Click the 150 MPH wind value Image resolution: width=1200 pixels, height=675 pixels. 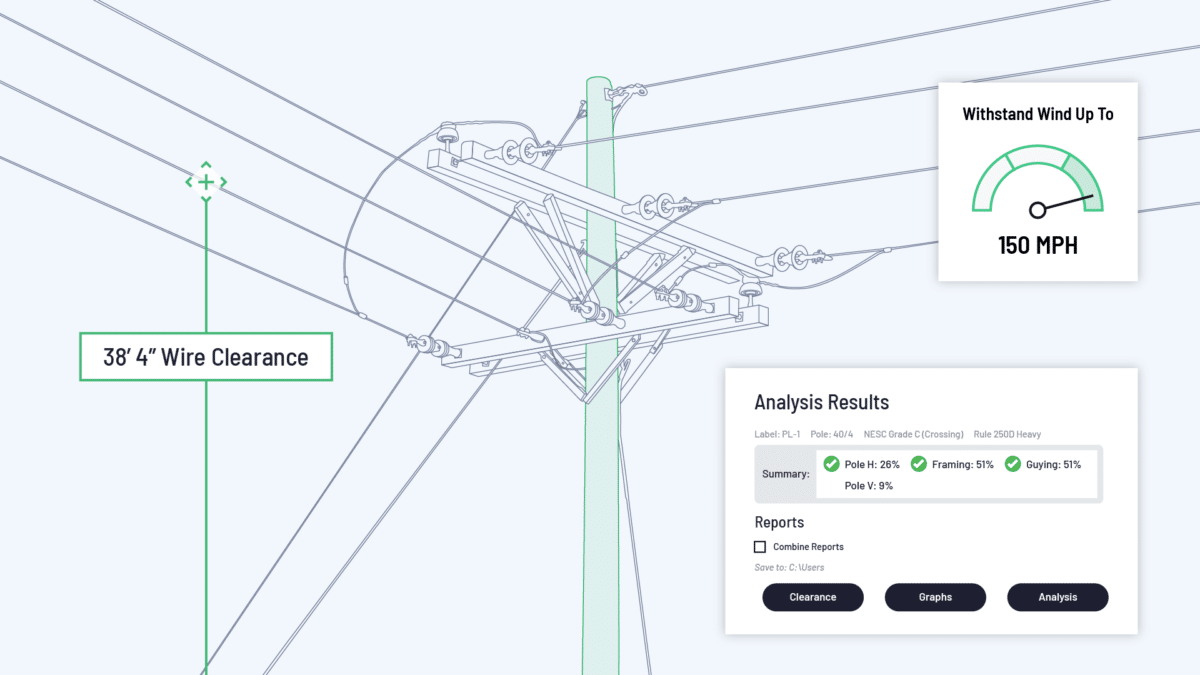click(x=1038, y=245)
